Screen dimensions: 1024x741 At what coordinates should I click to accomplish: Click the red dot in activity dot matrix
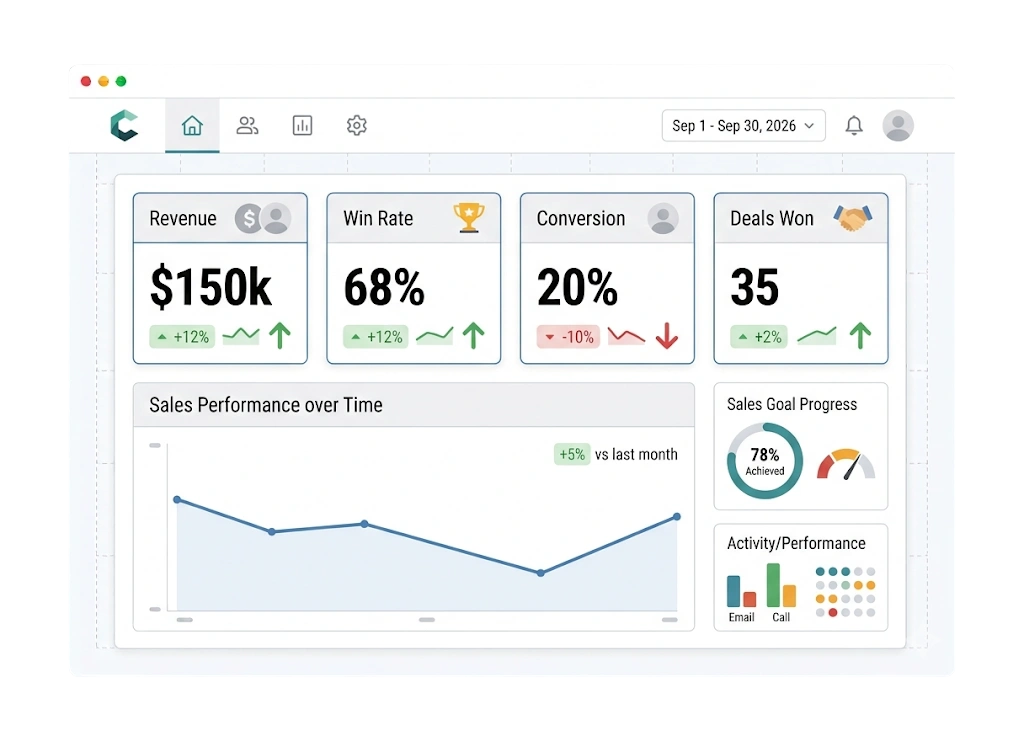[x=833, y=612]
